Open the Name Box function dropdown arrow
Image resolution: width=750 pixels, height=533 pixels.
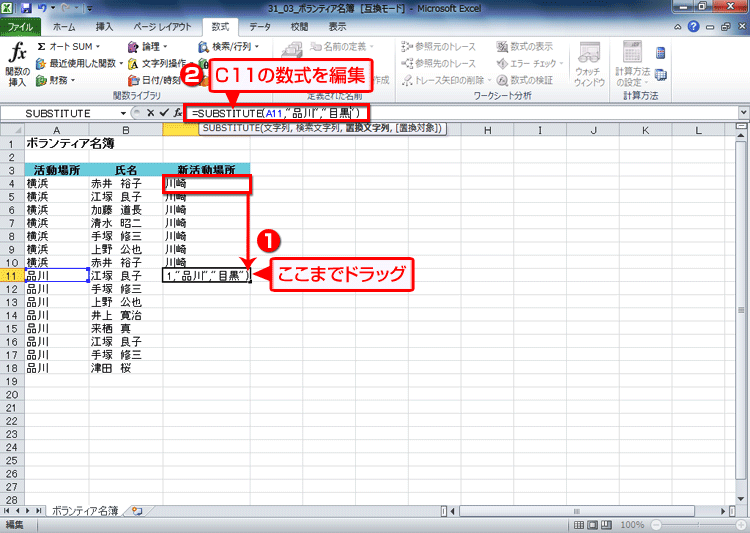click(123, 113)
